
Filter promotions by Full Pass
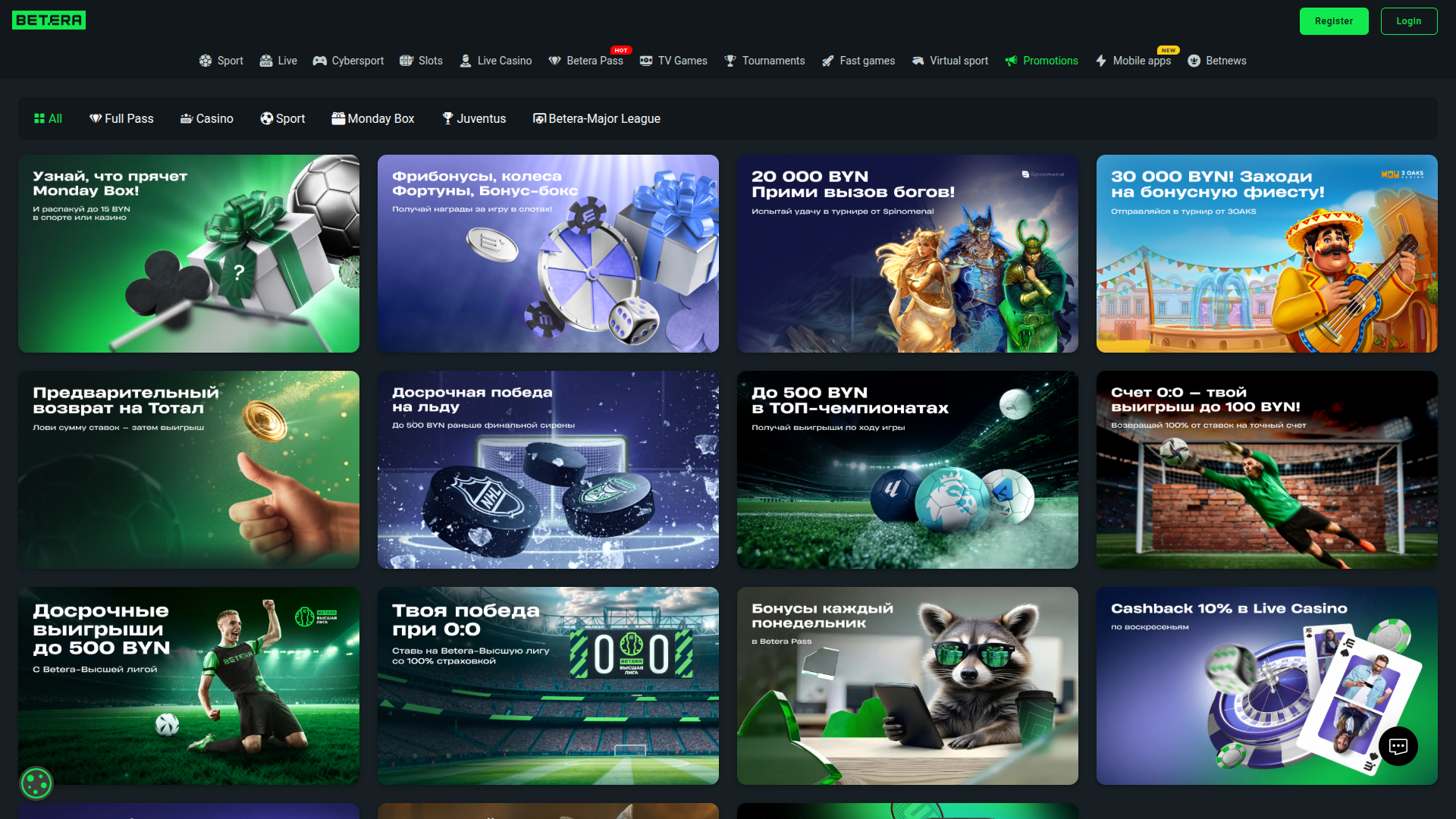tap(121, 118)
